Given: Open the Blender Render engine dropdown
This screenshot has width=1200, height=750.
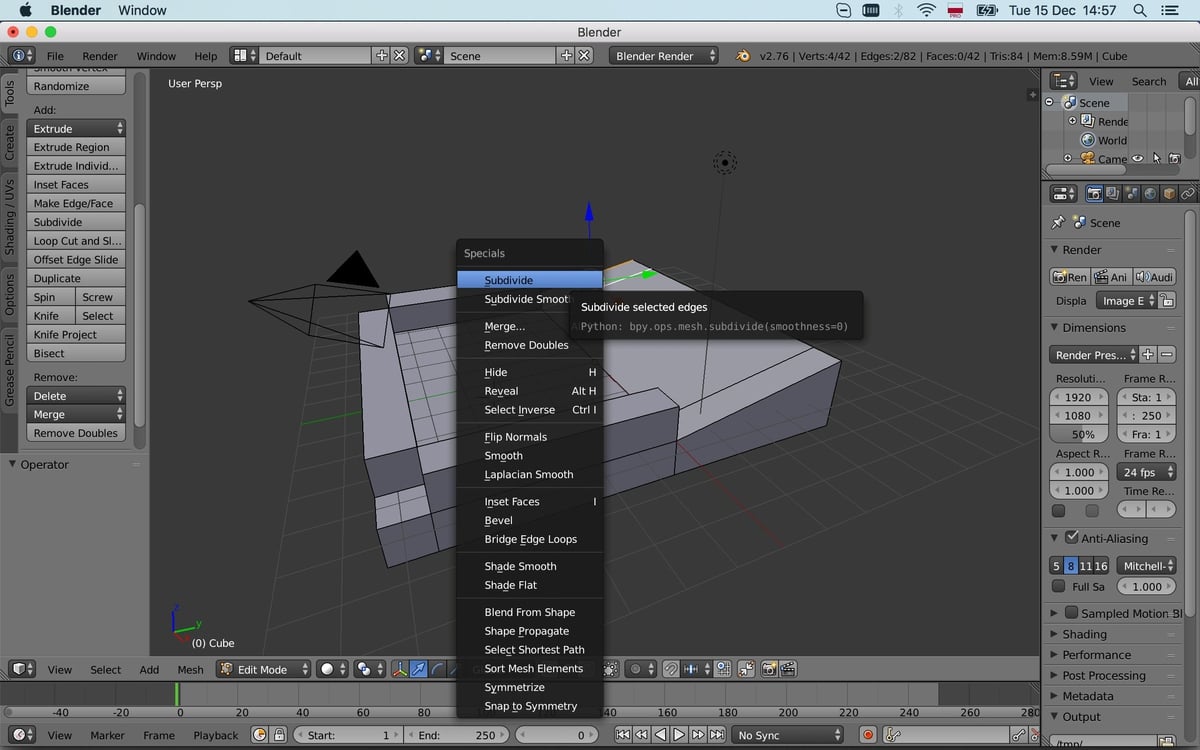Looking at the screenshot, I should click(665, 56).
